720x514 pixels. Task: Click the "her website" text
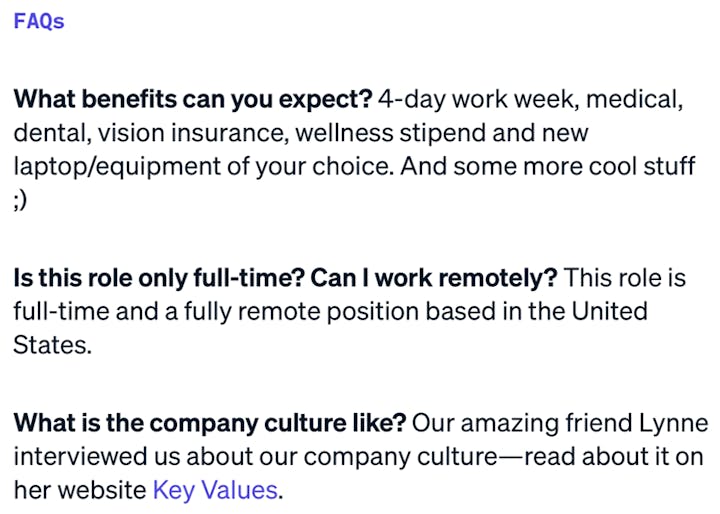click(x=80, y=490)
